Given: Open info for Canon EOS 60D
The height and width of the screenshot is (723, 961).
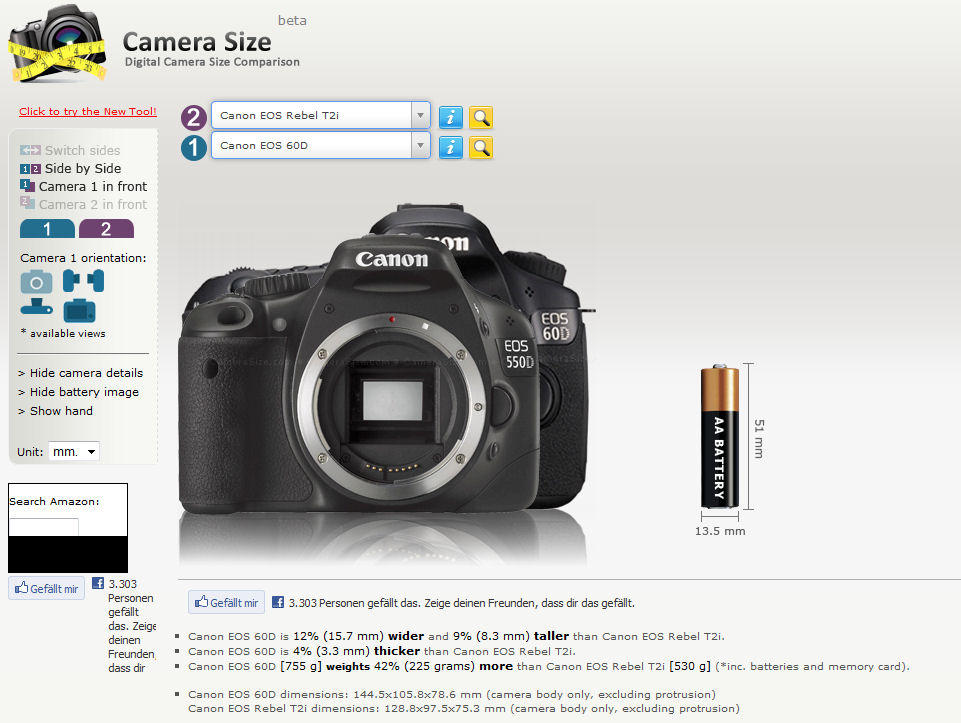Looking at the screenshot, I should (x=450, y=147).
